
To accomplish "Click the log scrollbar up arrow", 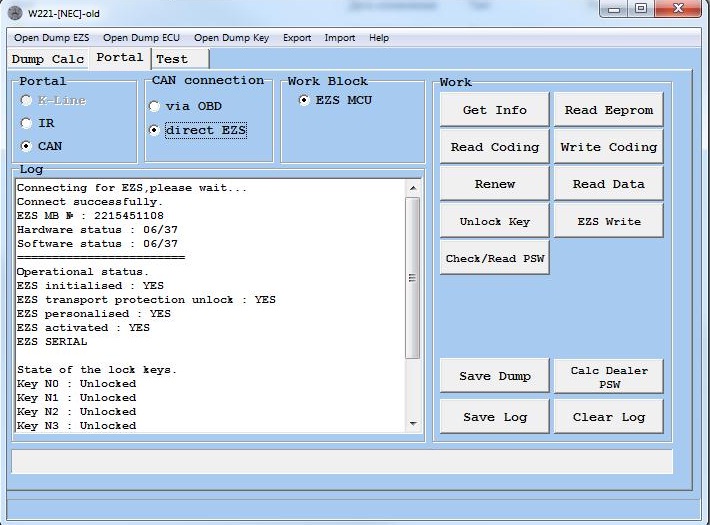I will pos(413,188).
